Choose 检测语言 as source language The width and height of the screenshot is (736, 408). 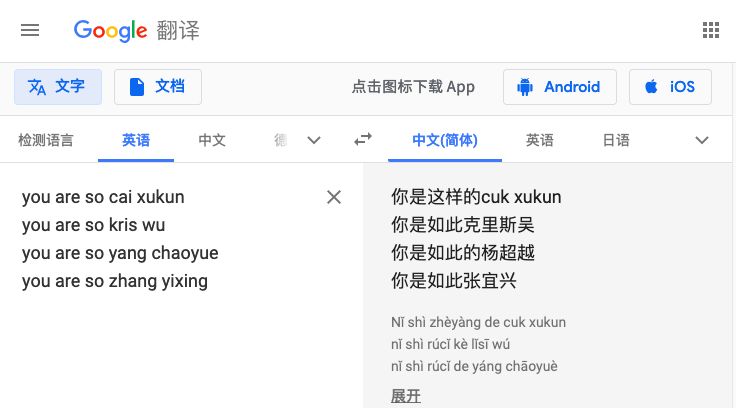(x=46, y=140)
